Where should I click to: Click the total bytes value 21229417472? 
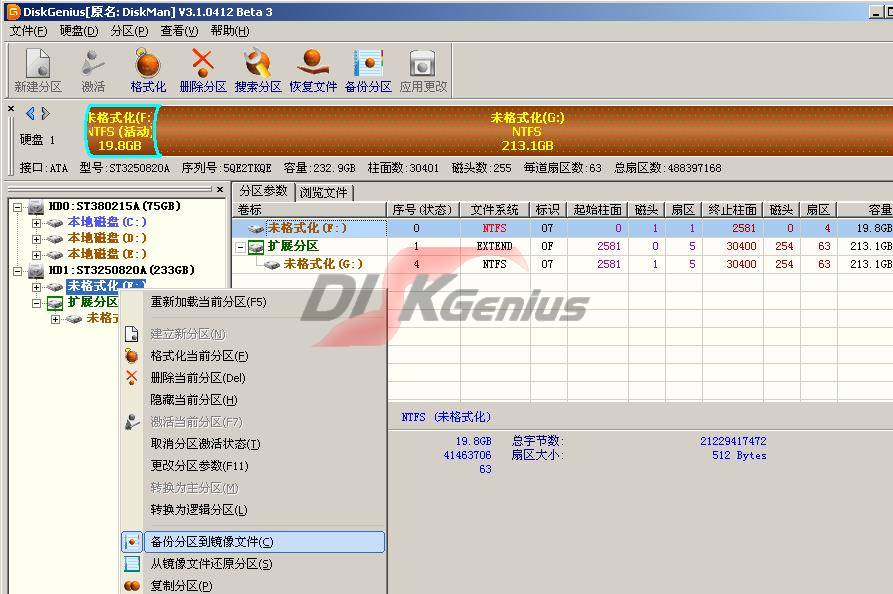tap(733, 441)
